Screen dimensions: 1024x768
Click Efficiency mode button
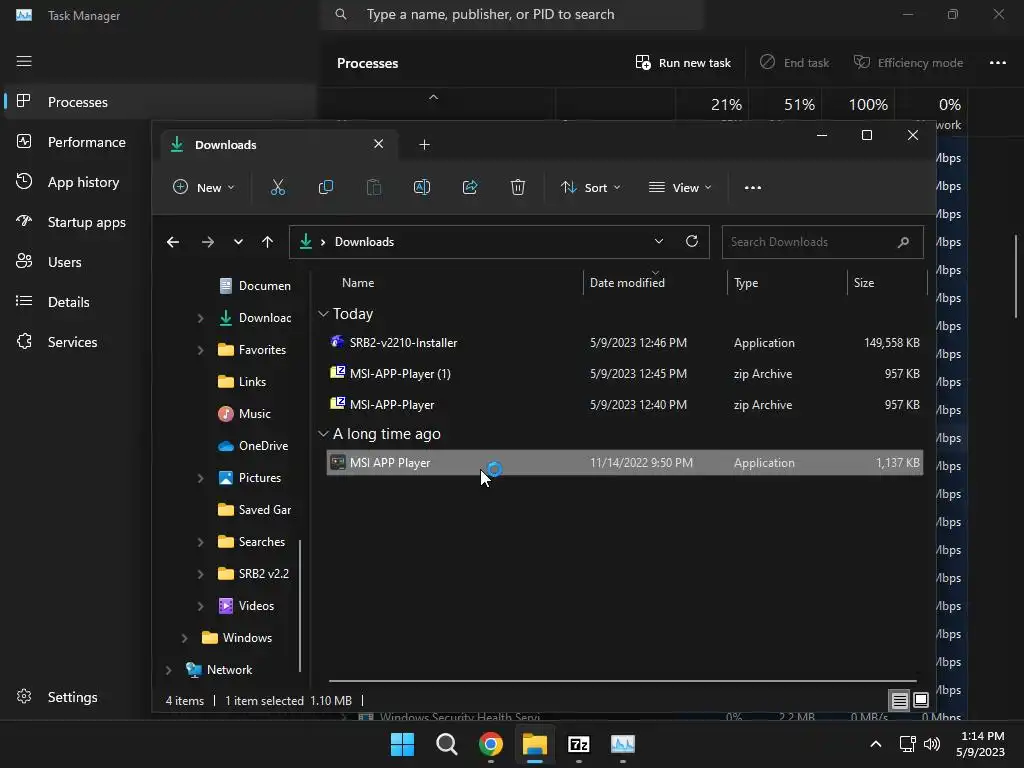(908, 63)
